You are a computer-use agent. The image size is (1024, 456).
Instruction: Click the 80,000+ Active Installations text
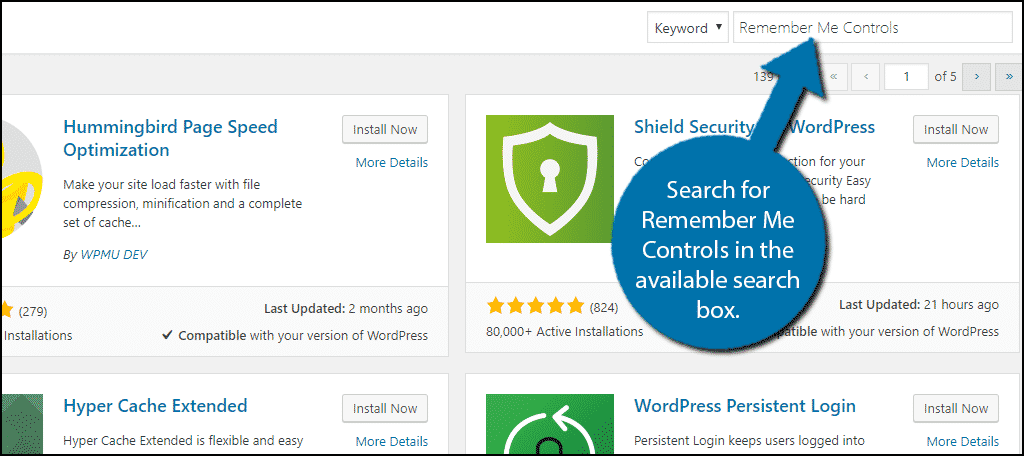(564, 331)
